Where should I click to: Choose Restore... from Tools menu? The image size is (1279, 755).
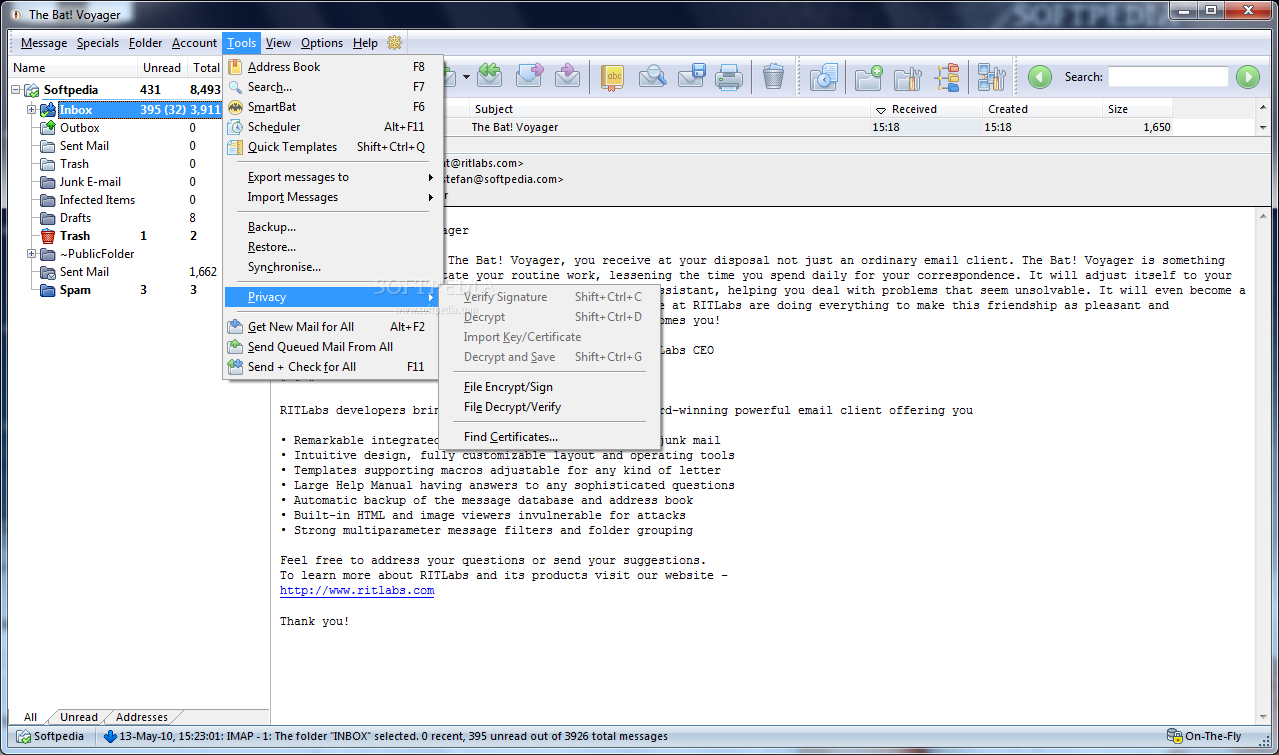pos(331,247)
